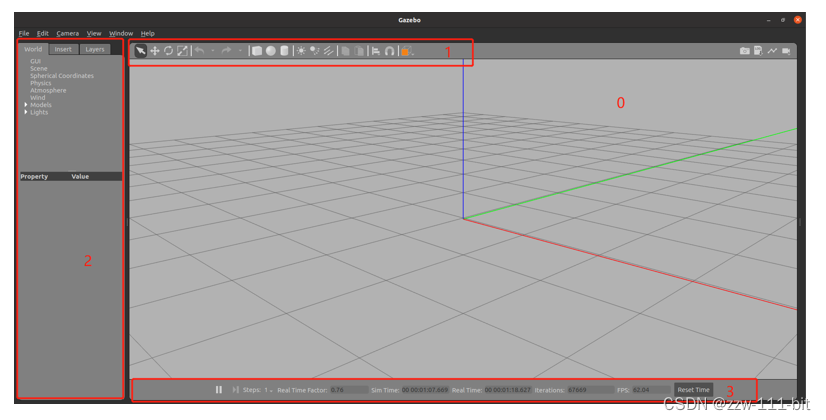Toggle the snap magnet tool
826x420 pixels.
click(x=389, y=51)
